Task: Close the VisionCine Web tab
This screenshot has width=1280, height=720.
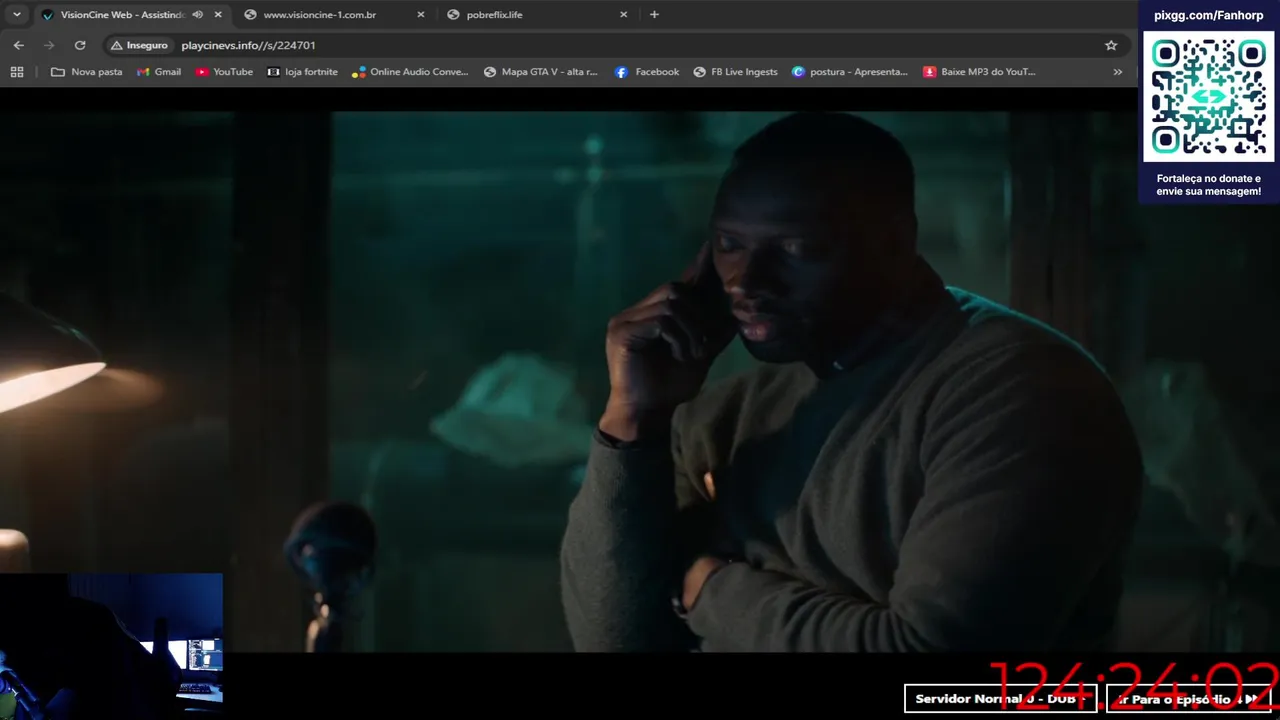Action: pos(218,15)
